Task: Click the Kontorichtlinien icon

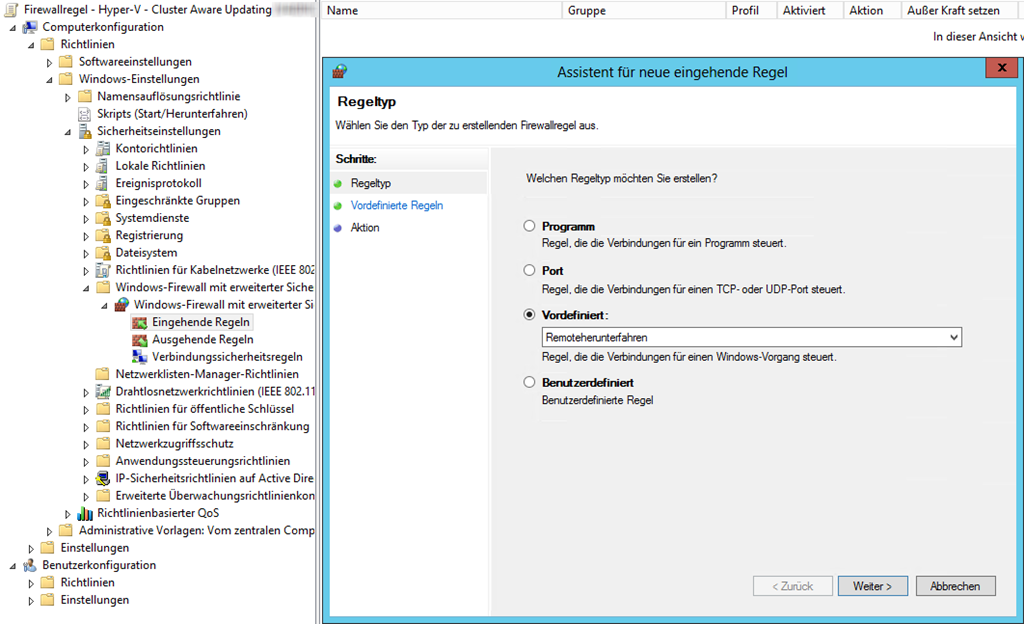Action: tap(103, 149)
